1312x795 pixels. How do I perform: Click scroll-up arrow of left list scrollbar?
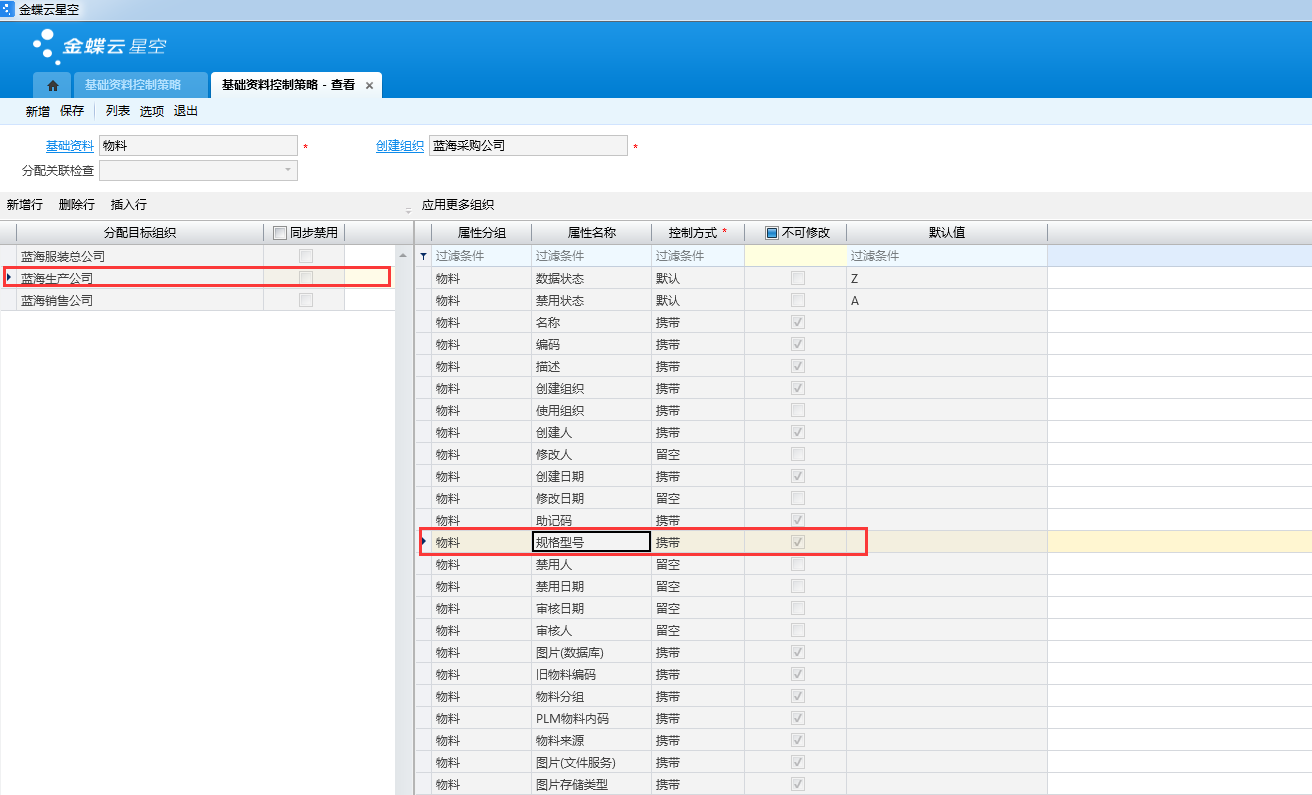point(402,254)
